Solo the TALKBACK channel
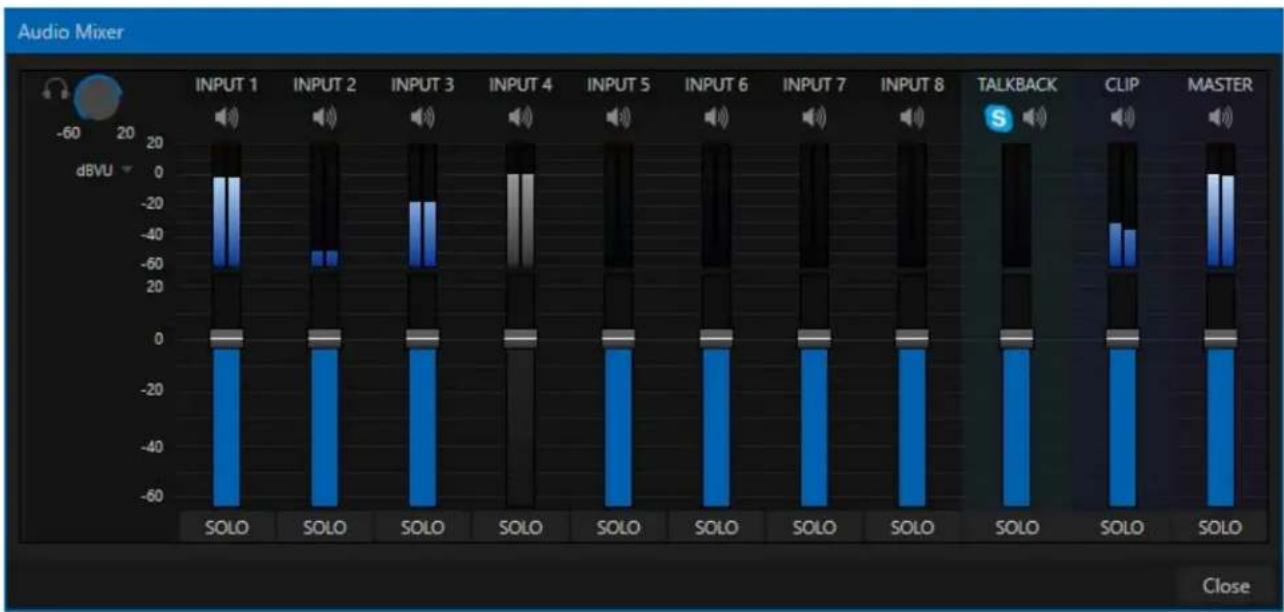The height and width of the screenshot is (612, 1284). pos(1017,527)
